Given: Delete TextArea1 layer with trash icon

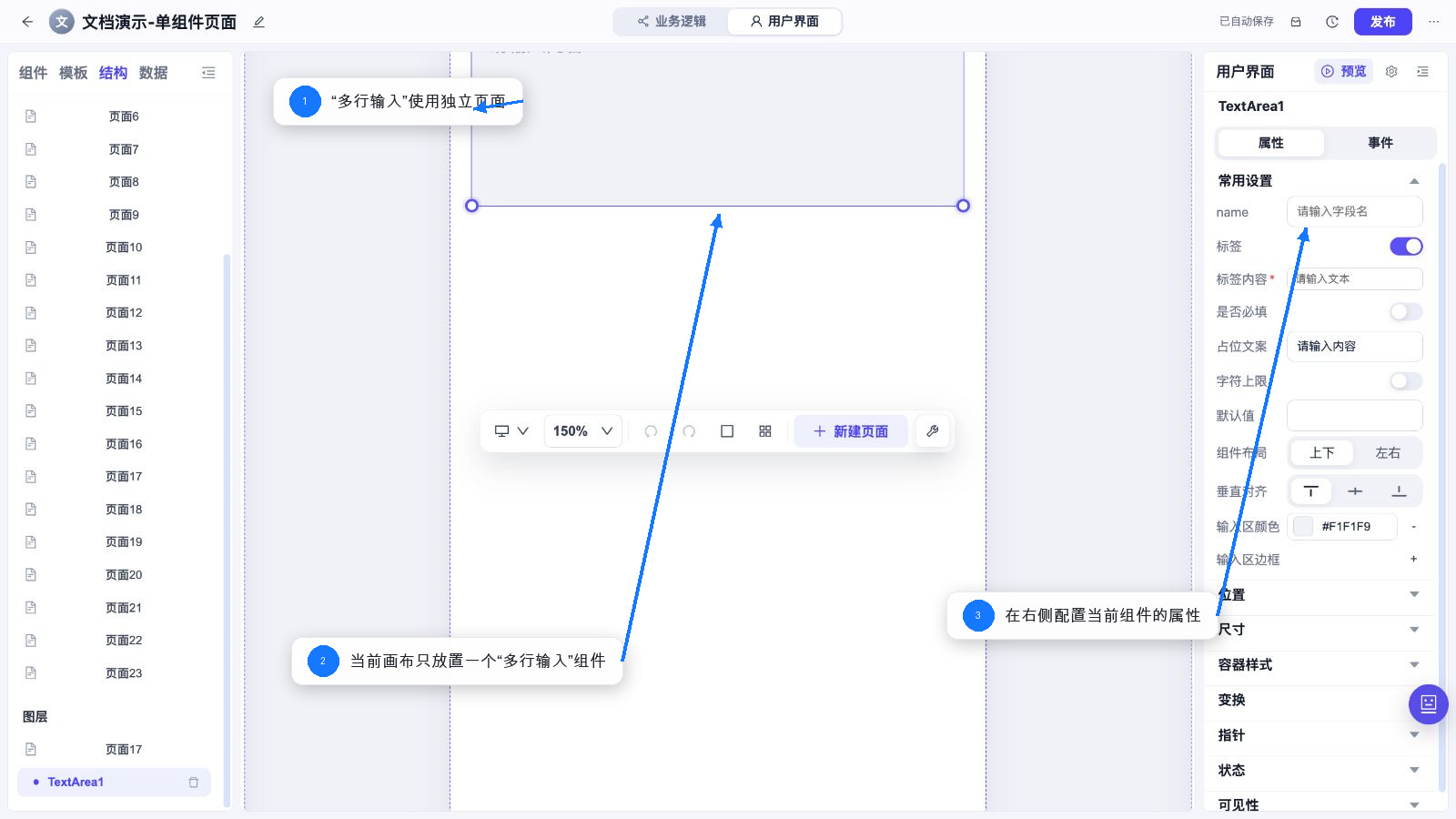Looking at the screenshot, I should pyautogui.click(x=194, y=783).
